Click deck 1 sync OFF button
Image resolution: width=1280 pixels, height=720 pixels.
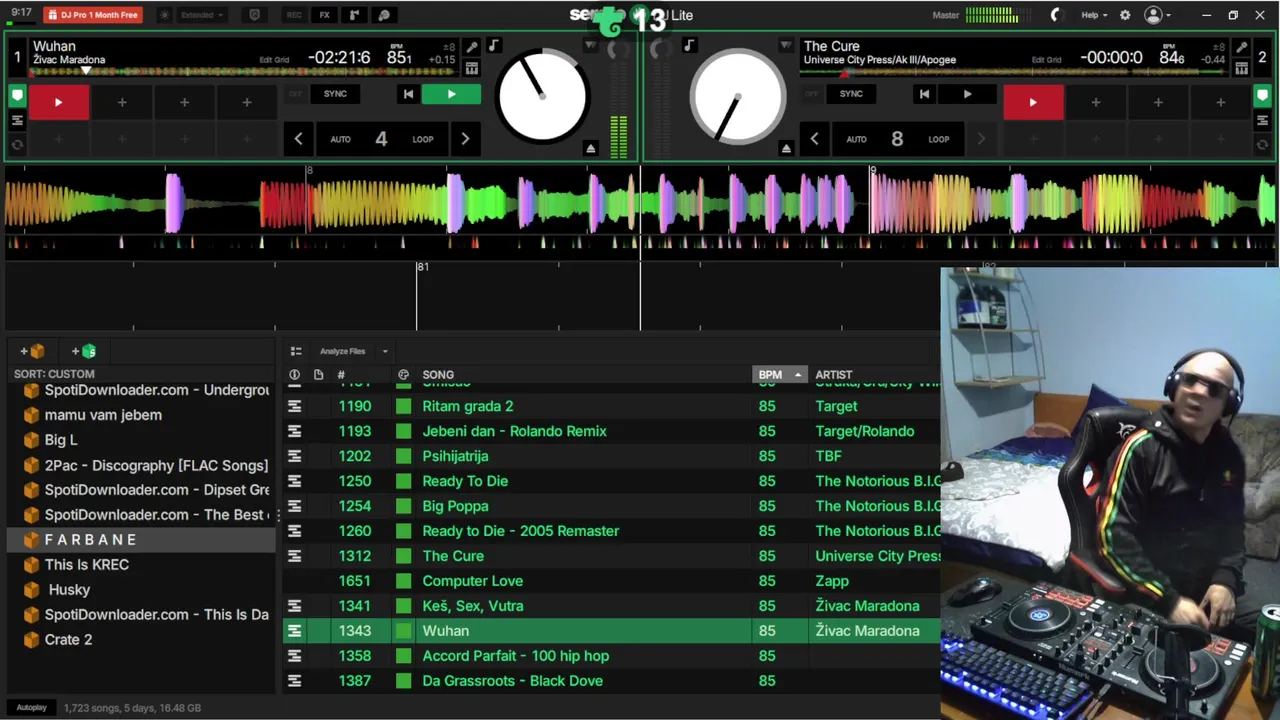click(295, 94)
